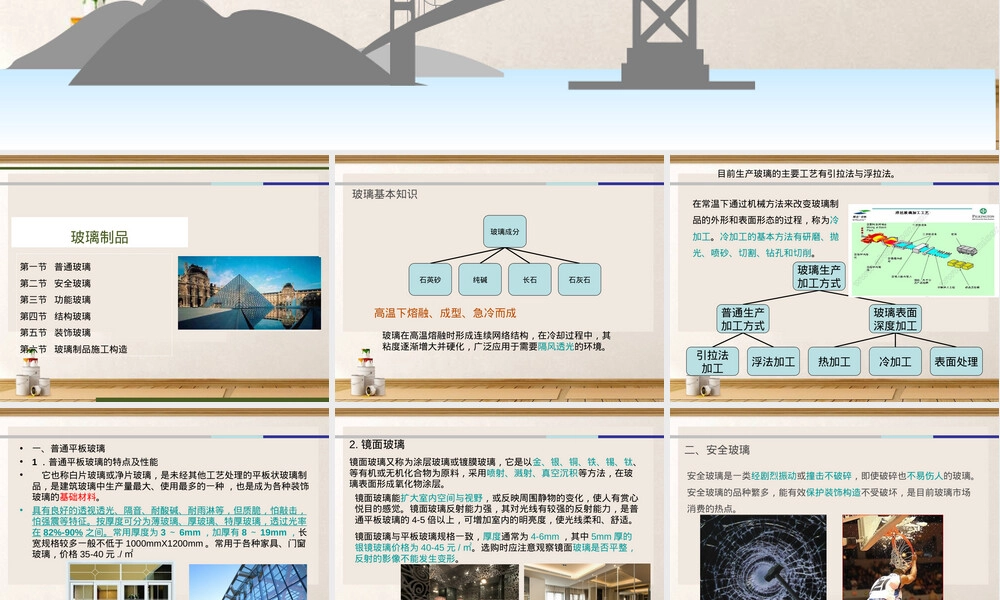Click the blue glass building photo
Screen dimensions: 1000x600
[247, 582]
